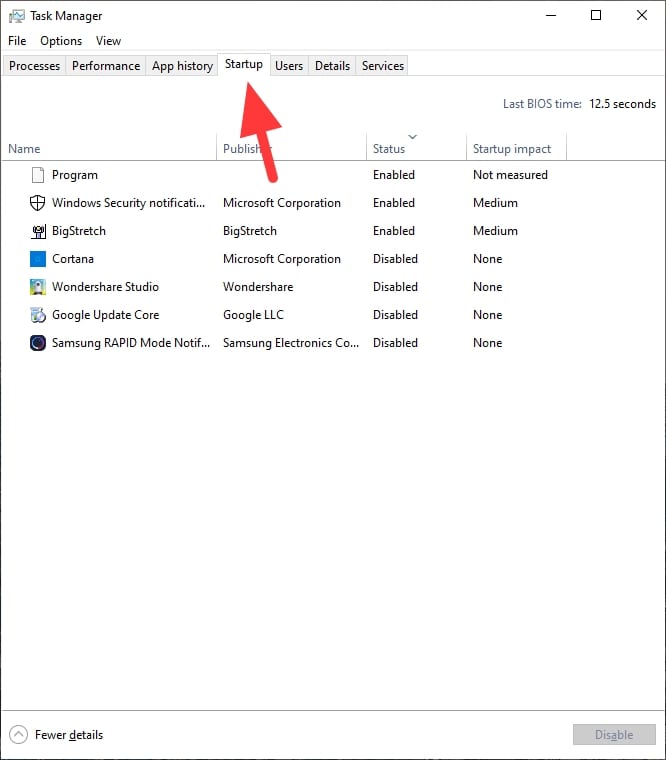Select the Cortana startup entry
The width and height of the screenshot is (666, 760).
73,259
